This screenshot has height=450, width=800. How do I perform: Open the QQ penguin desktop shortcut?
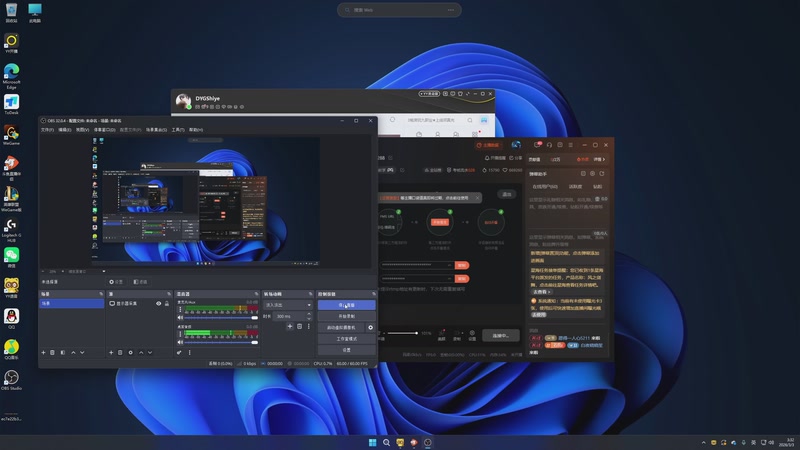click(11, 319)
